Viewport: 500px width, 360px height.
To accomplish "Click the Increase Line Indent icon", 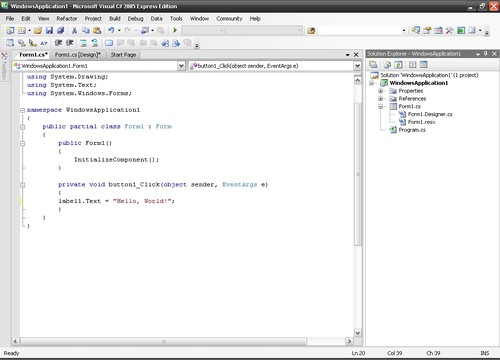I will click(69, 43).
